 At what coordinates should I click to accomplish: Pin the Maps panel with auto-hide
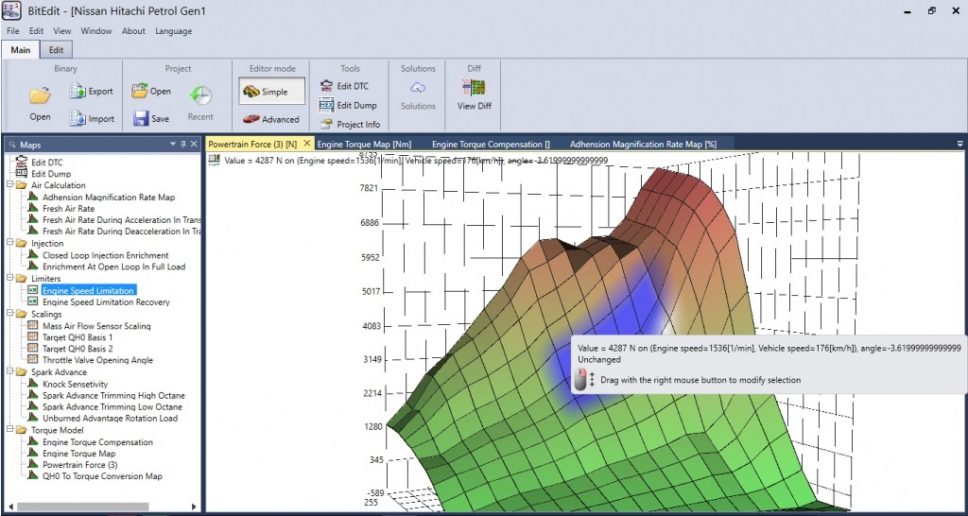(x=183, y=145)
